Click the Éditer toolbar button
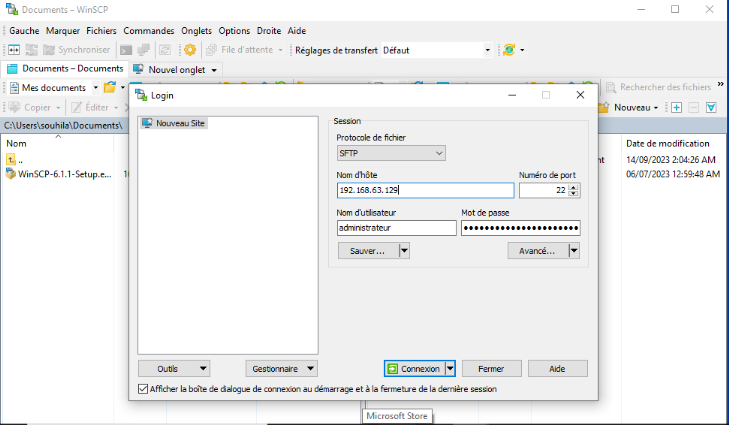The height and width of the screenshot is (425, 729). (94, 107)
